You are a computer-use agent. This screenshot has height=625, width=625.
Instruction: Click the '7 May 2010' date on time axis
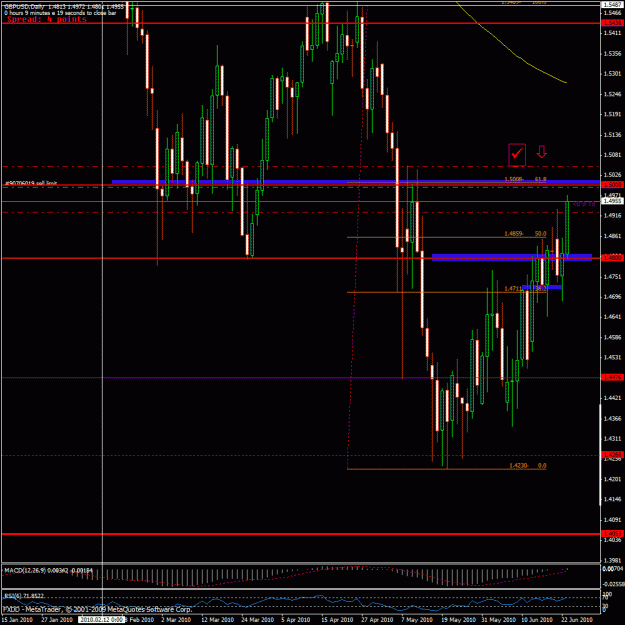pos(417,620)
